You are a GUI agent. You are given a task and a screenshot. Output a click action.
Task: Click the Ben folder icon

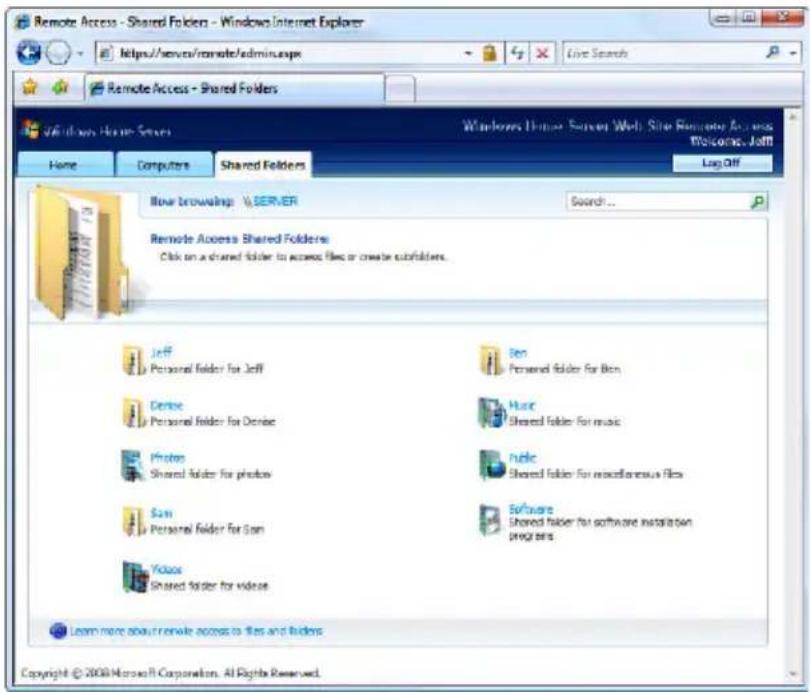[x=491, y=360]
